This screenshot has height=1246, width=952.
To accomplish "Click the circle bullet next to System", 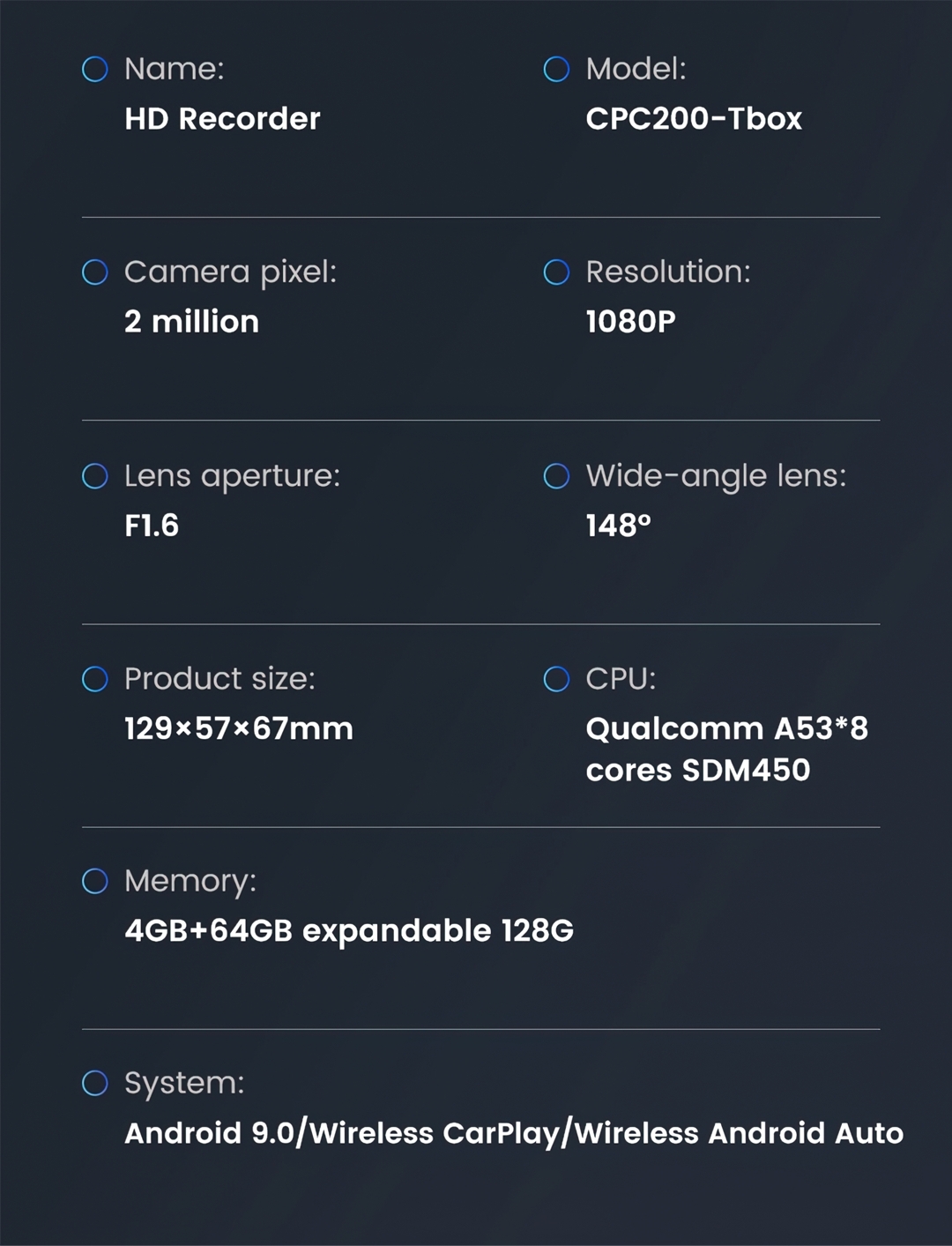I will pos(95,1083).
